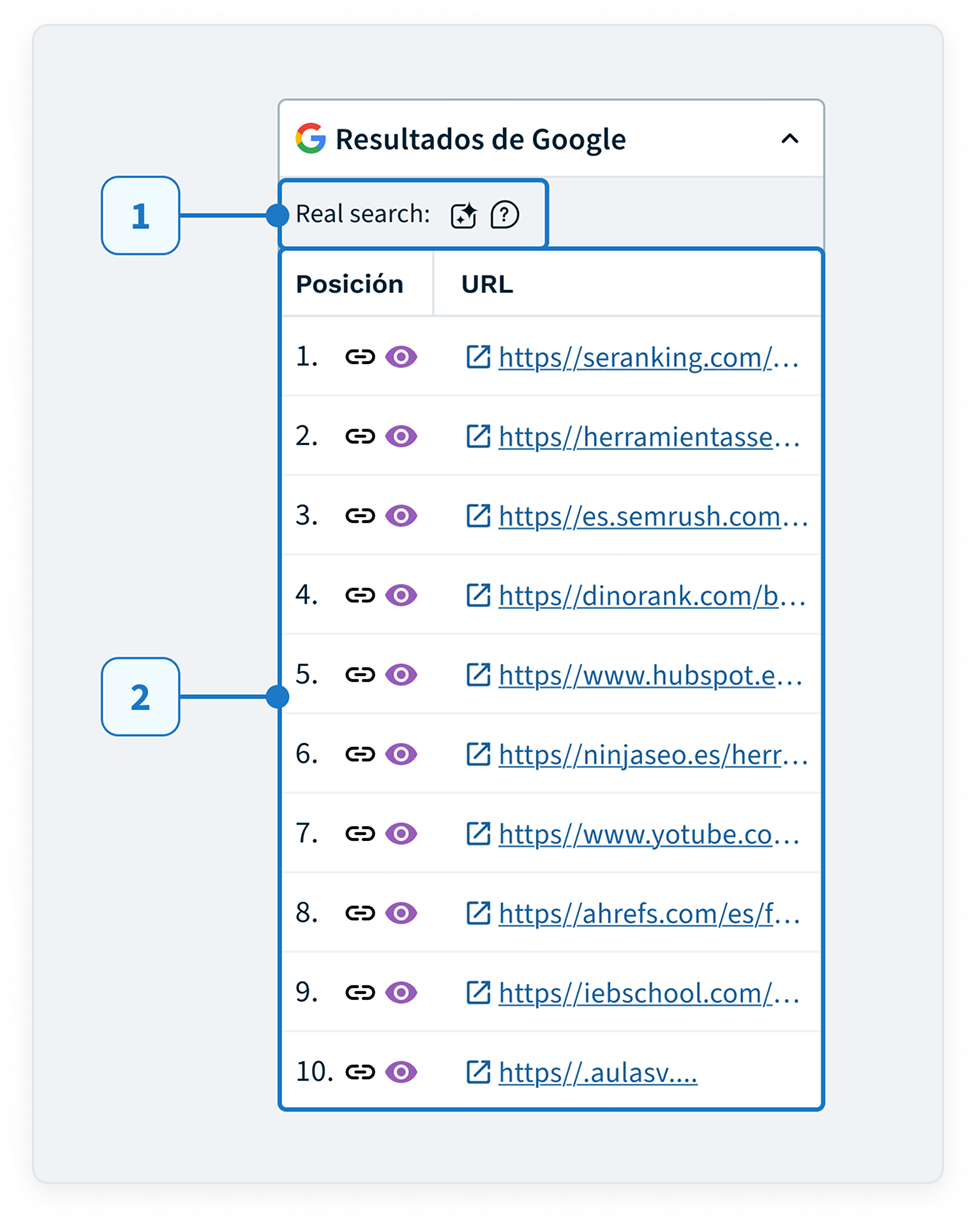976x1224 pixels.
Task: Click the Posición column header
Action: (x=349, y=284)
